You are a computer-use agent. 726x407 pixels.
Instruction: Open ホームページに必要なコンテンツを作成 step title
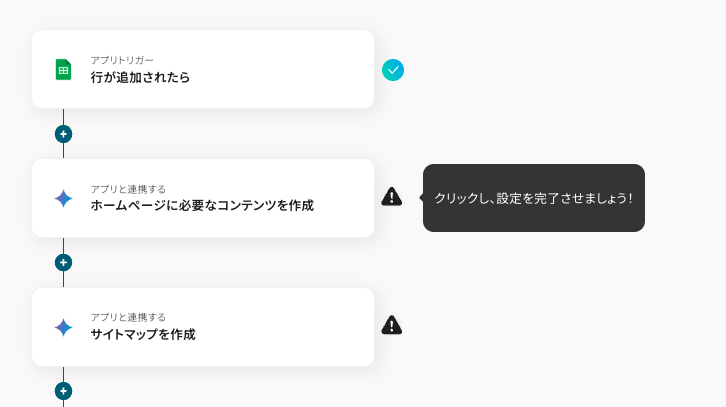(x=202, y=206)
